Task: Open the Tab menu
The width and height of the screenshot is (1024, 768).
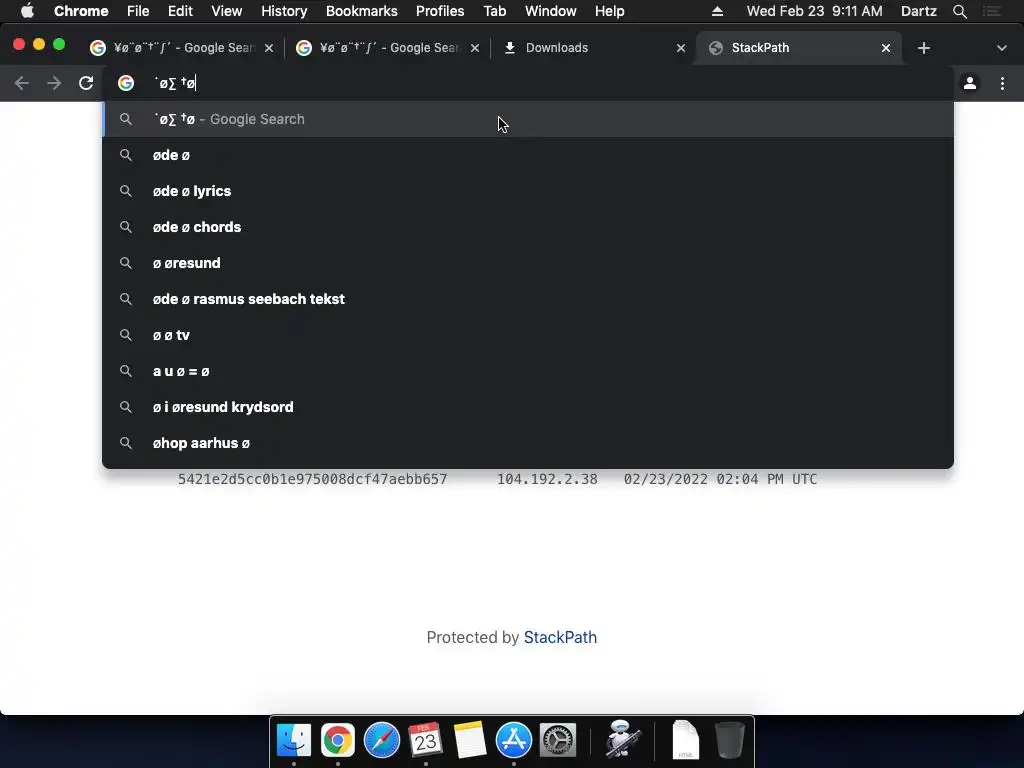Action: (x=494, y=11)
